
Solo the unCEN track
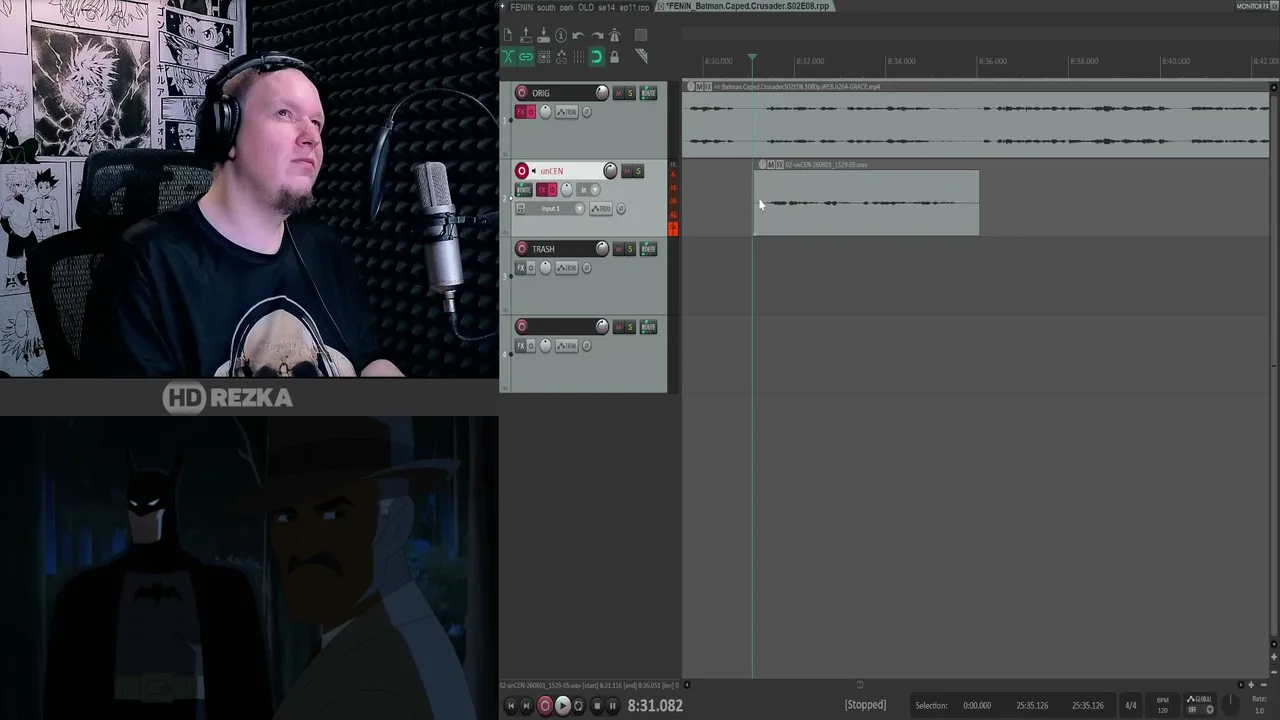(638, 171)
